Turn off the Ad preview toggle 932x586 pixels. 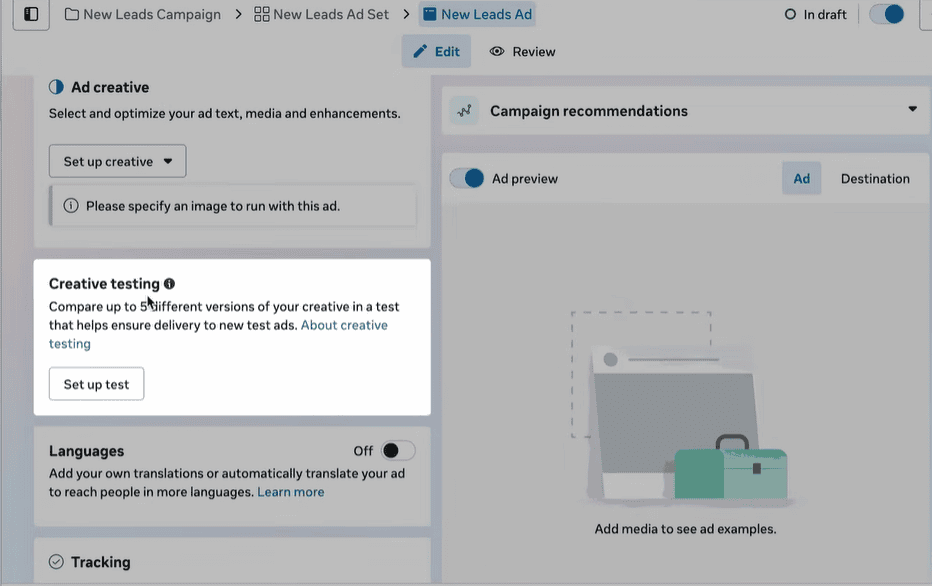(x=467, y=179)
